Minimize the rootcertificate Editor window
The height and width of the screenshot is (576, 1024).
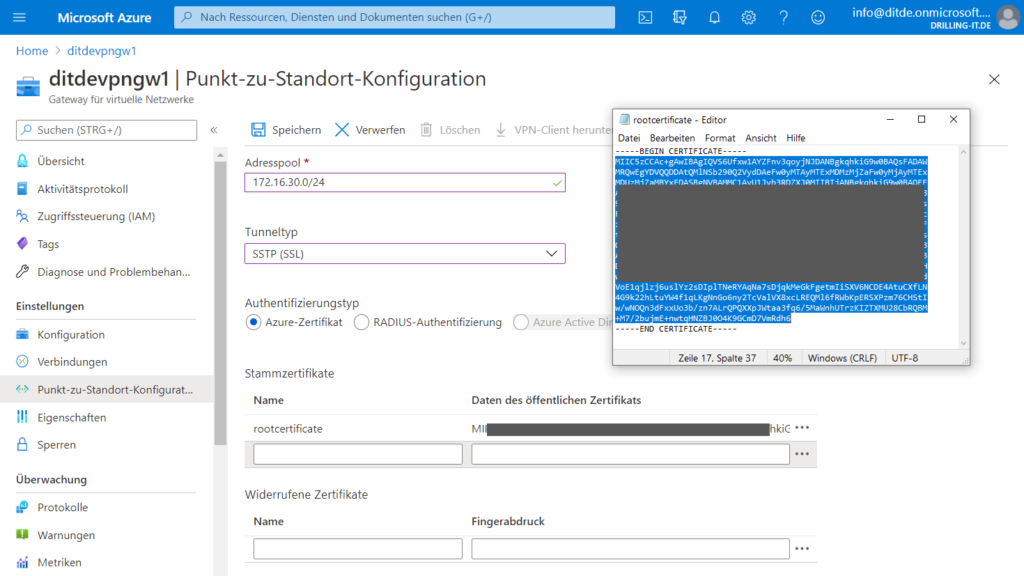pos(890,120)
